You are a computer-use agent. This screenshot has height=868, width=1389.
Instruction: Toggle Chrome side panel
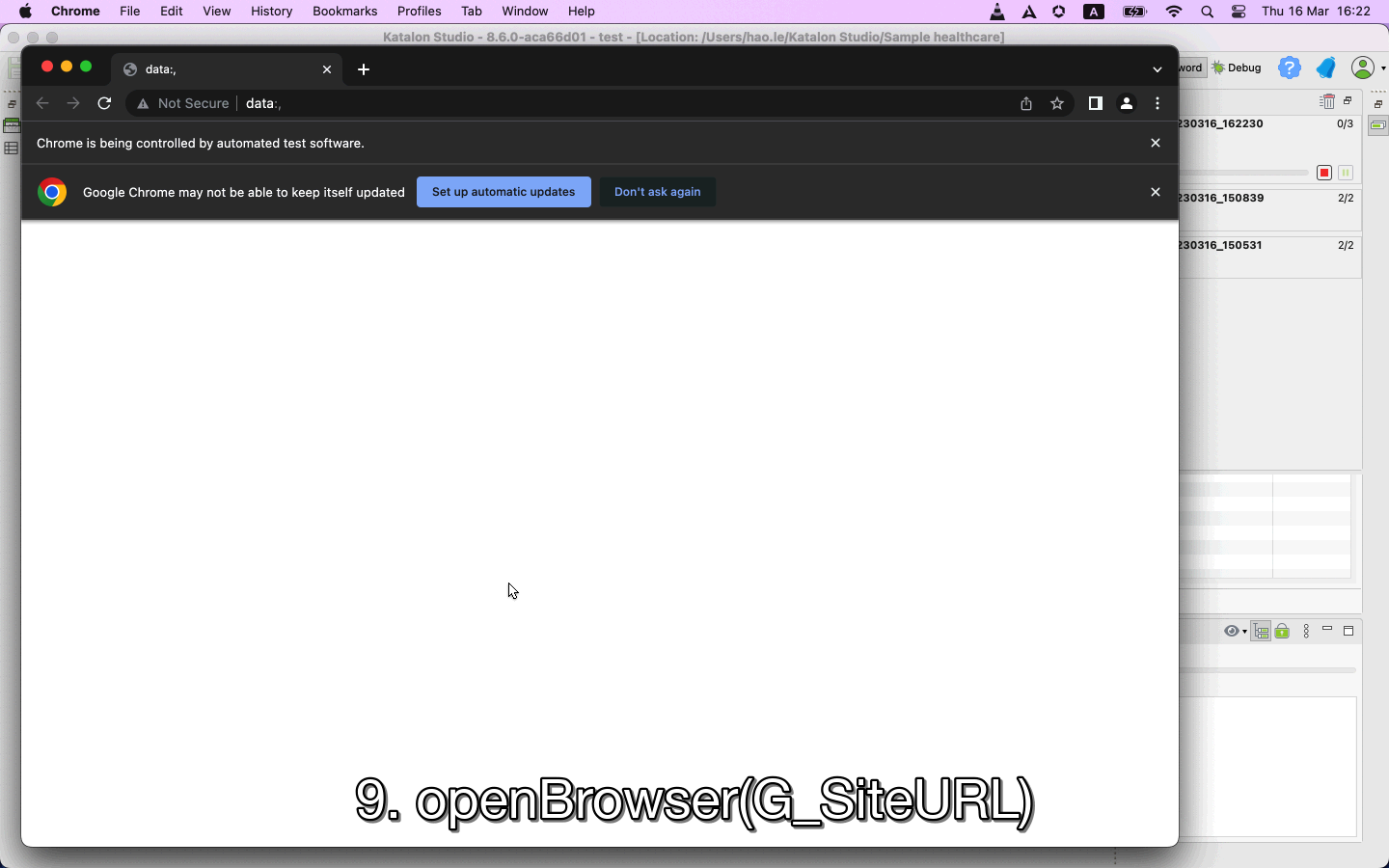(1095, 104)
